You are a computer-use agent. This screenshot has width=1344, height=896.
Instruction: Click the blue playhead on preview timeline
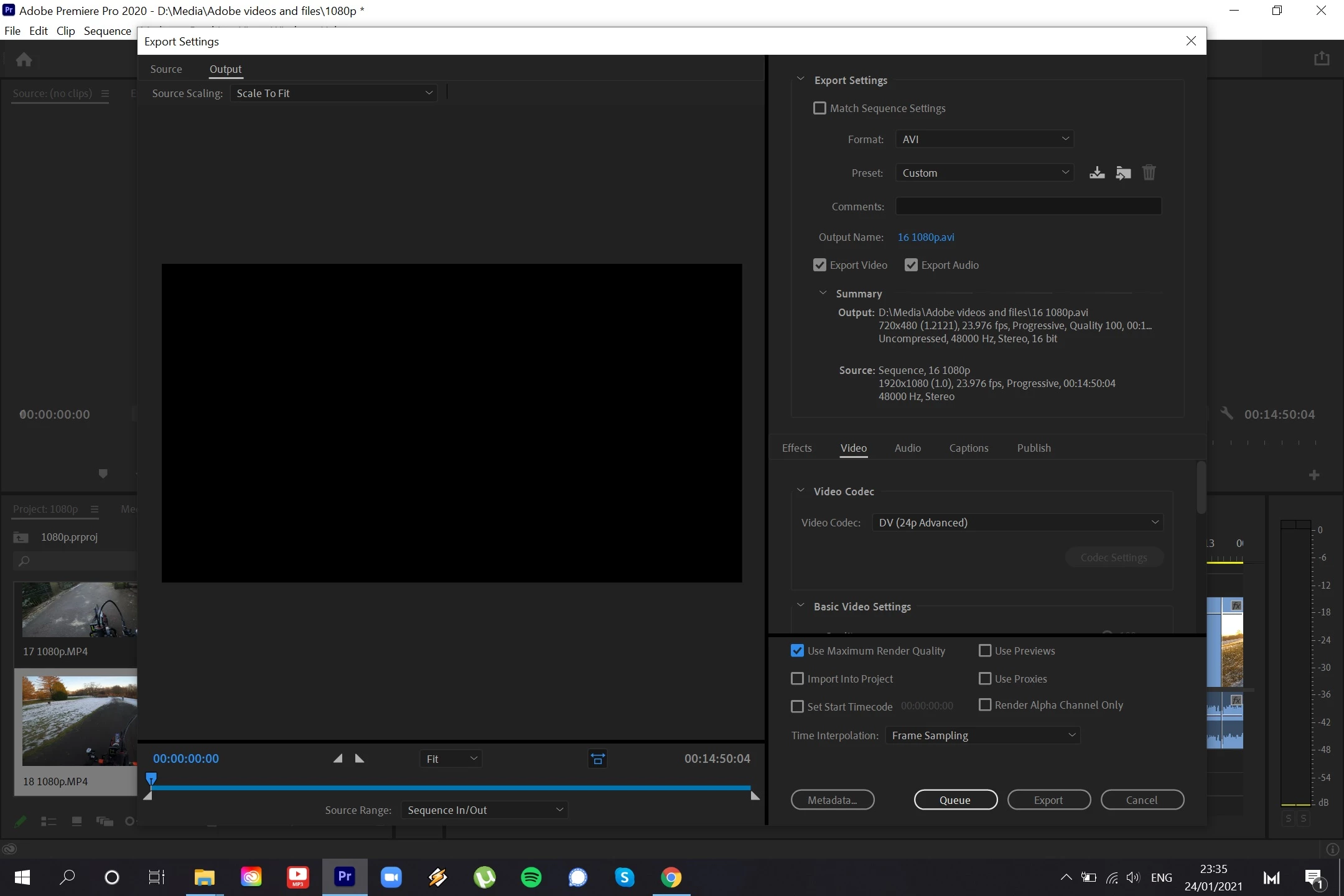point(151,778)
